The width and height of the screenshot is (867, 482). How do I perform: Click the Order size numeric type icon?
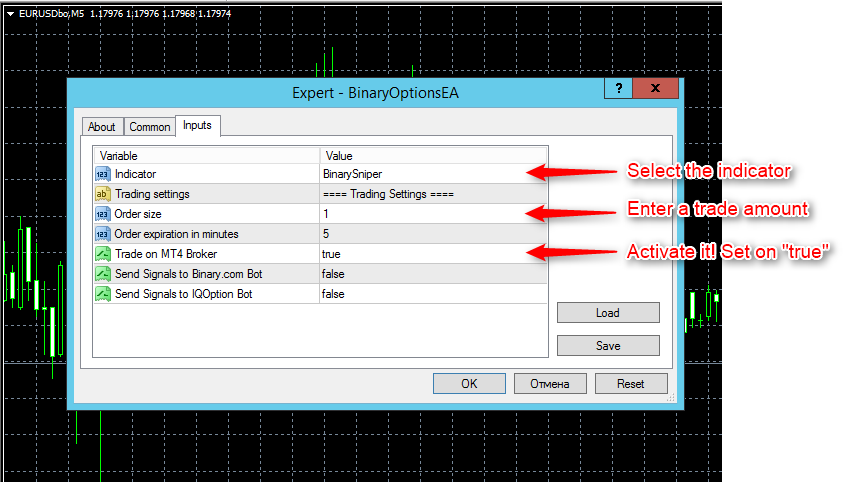tap(103, 214)
